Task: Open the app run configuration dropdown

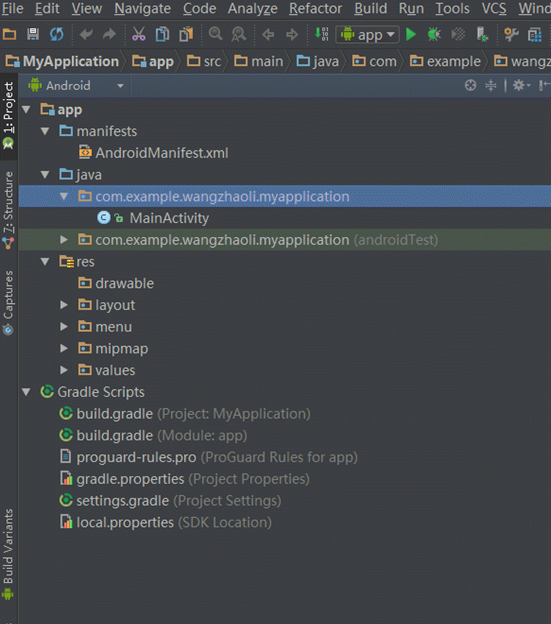Action: pos(368,35)
